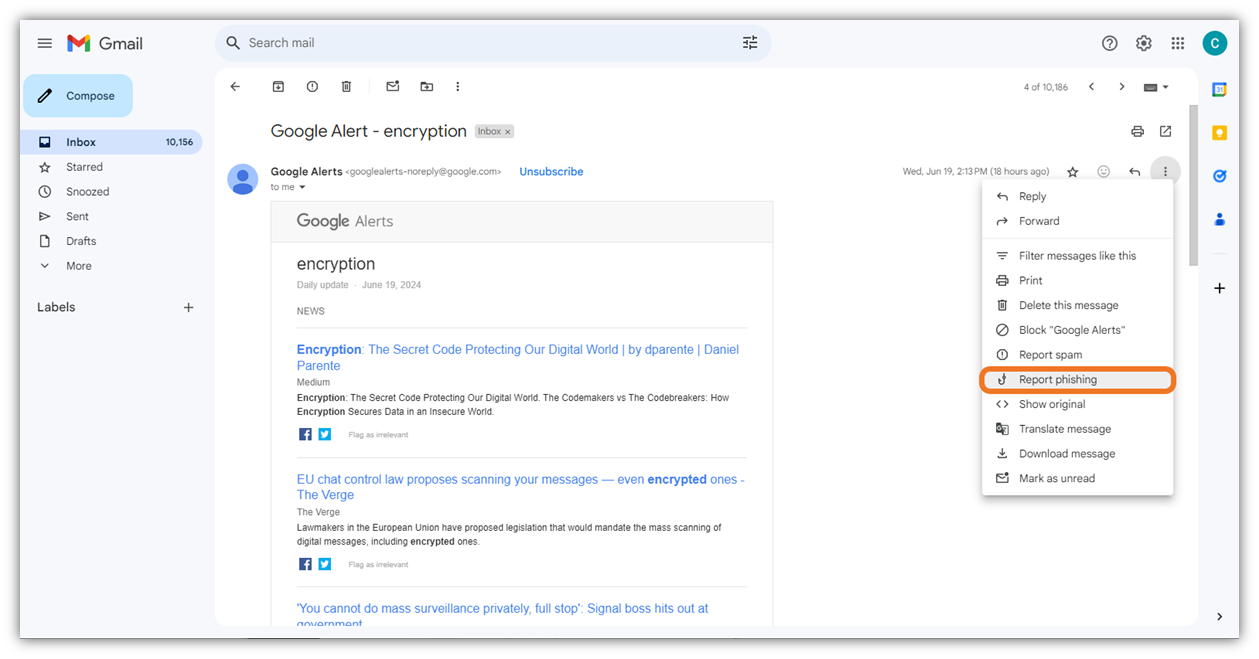Delete the email using the trash icon
The width and height of the screenshot is (1259, 659).
(346, 86)
